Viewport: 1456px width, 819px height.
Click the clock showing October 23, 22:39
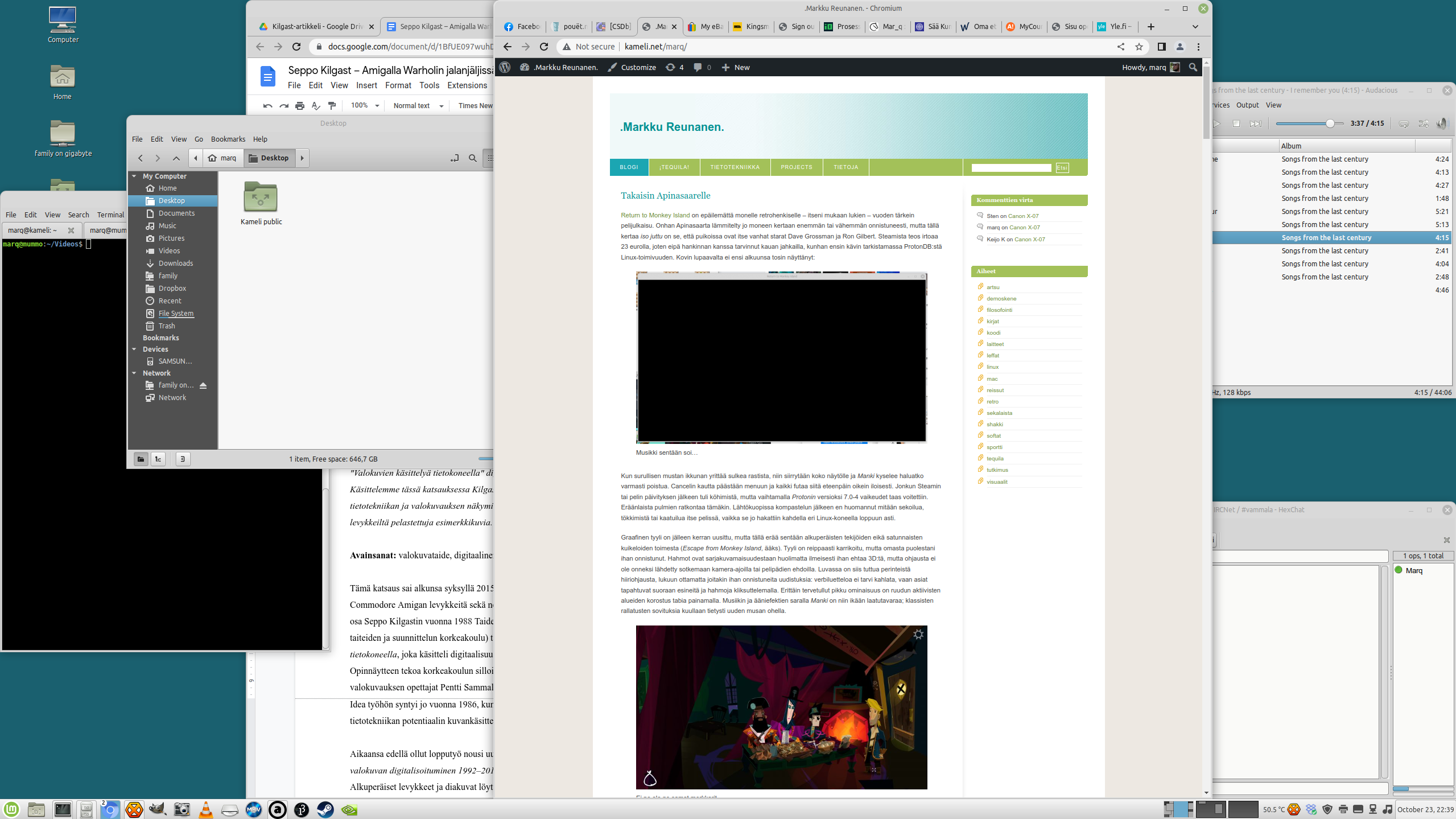pyautogui.click(x=1425, y=809)
